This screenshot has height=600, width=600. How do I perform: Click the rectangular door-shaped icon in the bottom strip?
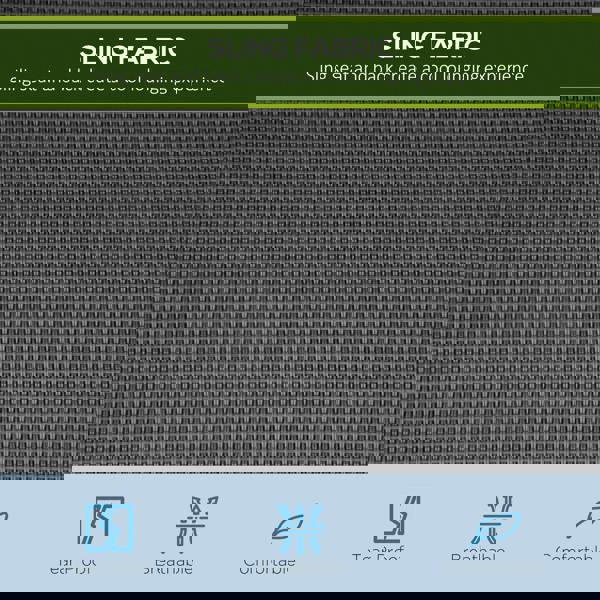(108, 525)
